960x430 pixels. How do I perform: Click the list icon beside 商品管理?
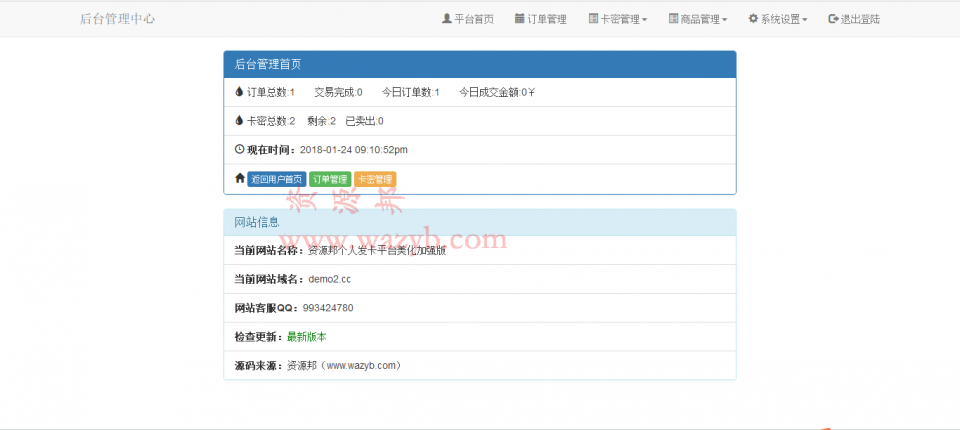(x=673, y=18)
